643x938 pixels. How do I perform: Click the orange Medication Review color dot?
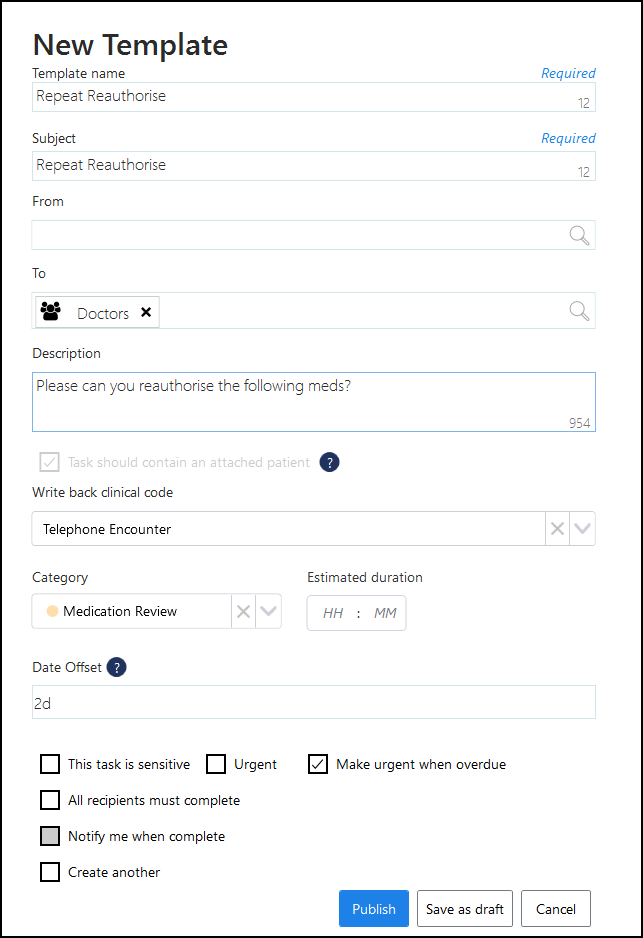pyautogui.click(x=52, y=611)
